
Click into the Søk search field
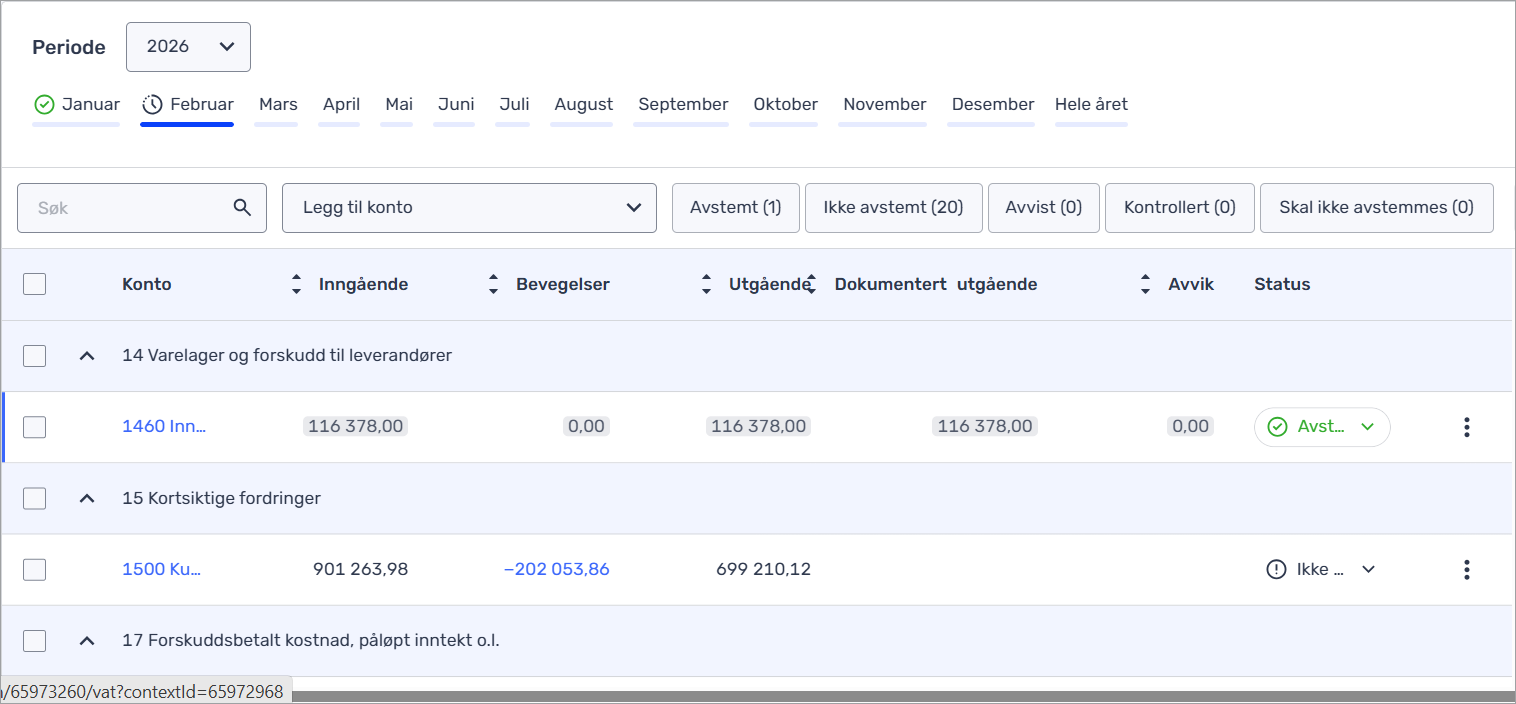coord(125,208)
